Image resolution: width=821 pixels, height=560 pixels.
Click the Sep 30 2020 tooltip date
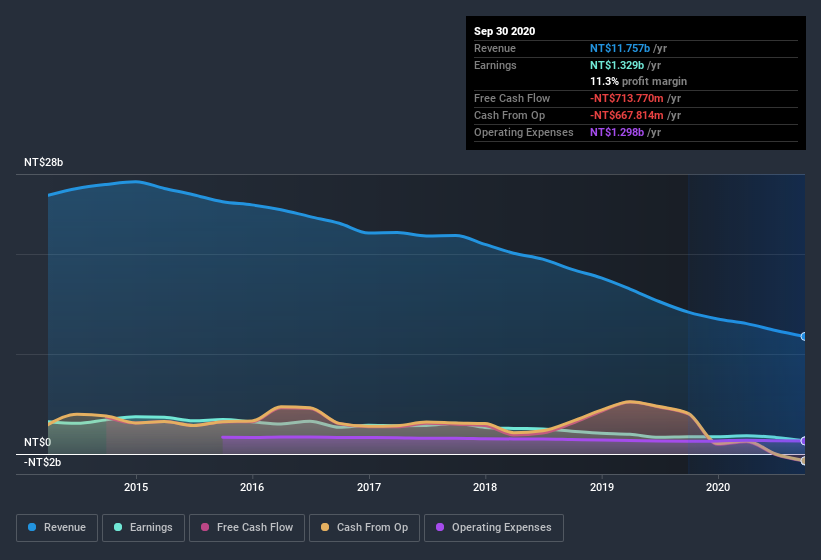click(x=505, y=31)
